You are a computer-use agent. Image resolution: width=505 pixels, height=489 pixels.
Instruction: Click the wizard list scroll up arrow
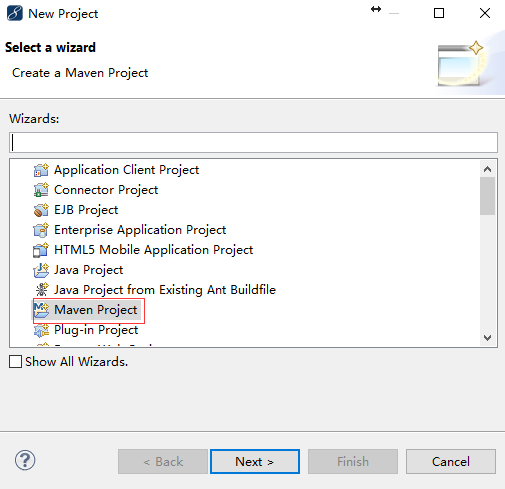(x=487, y=169)
